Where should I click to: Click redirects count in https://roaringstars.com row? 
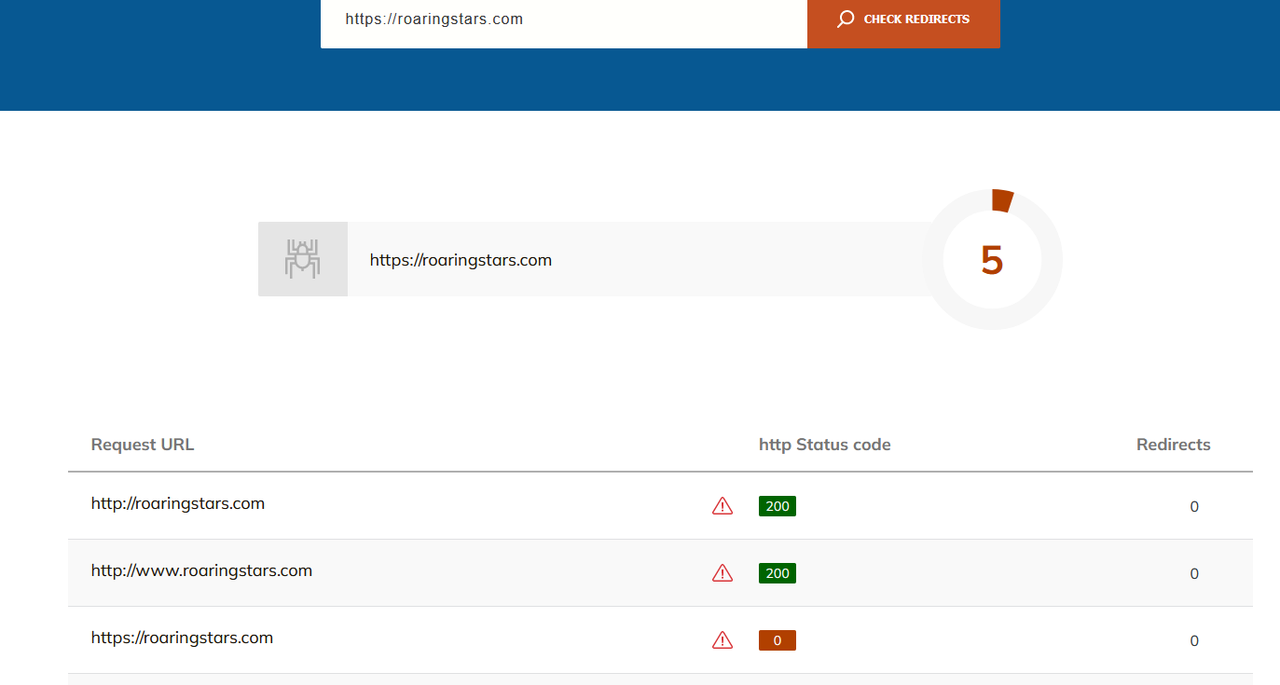[1194, 641]
